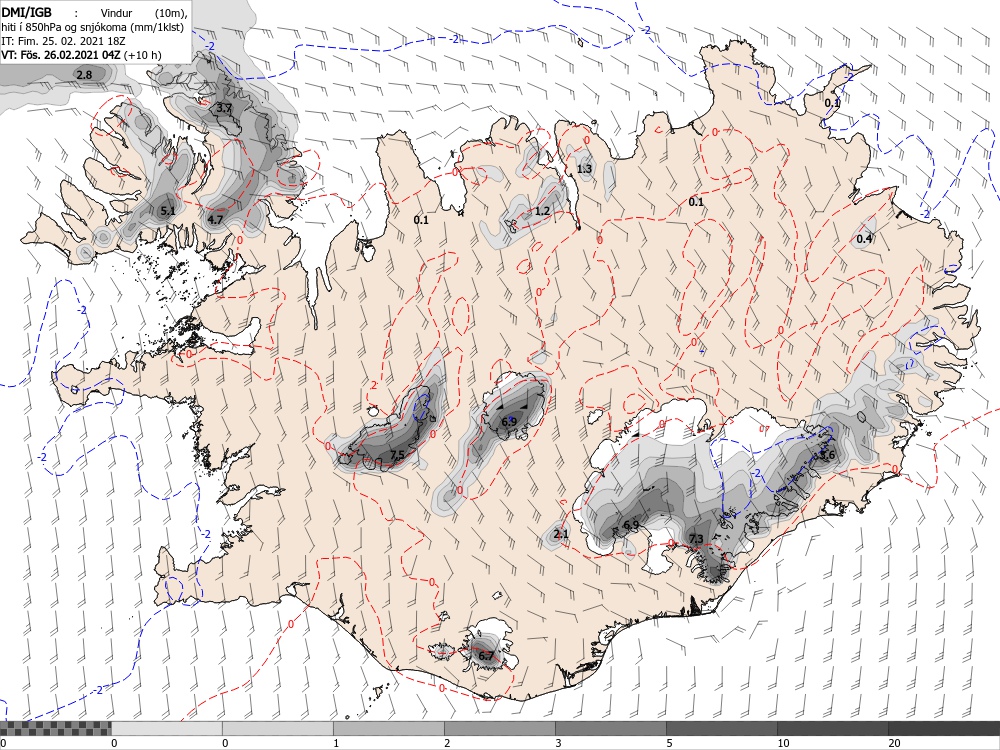Select the legend swatch between 3 and 5
The height and width of the screenshot is (750, 1000).
tap(611, 728)
